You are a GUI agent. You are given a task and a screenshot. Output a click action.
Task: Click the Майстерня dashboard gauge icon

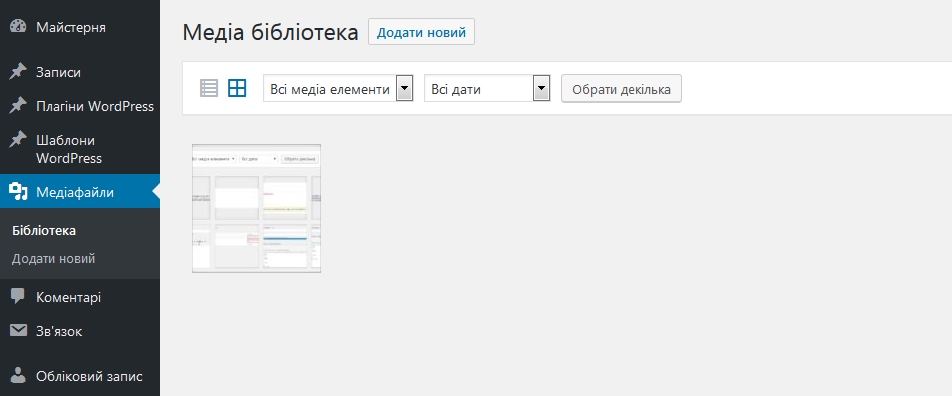18,27
